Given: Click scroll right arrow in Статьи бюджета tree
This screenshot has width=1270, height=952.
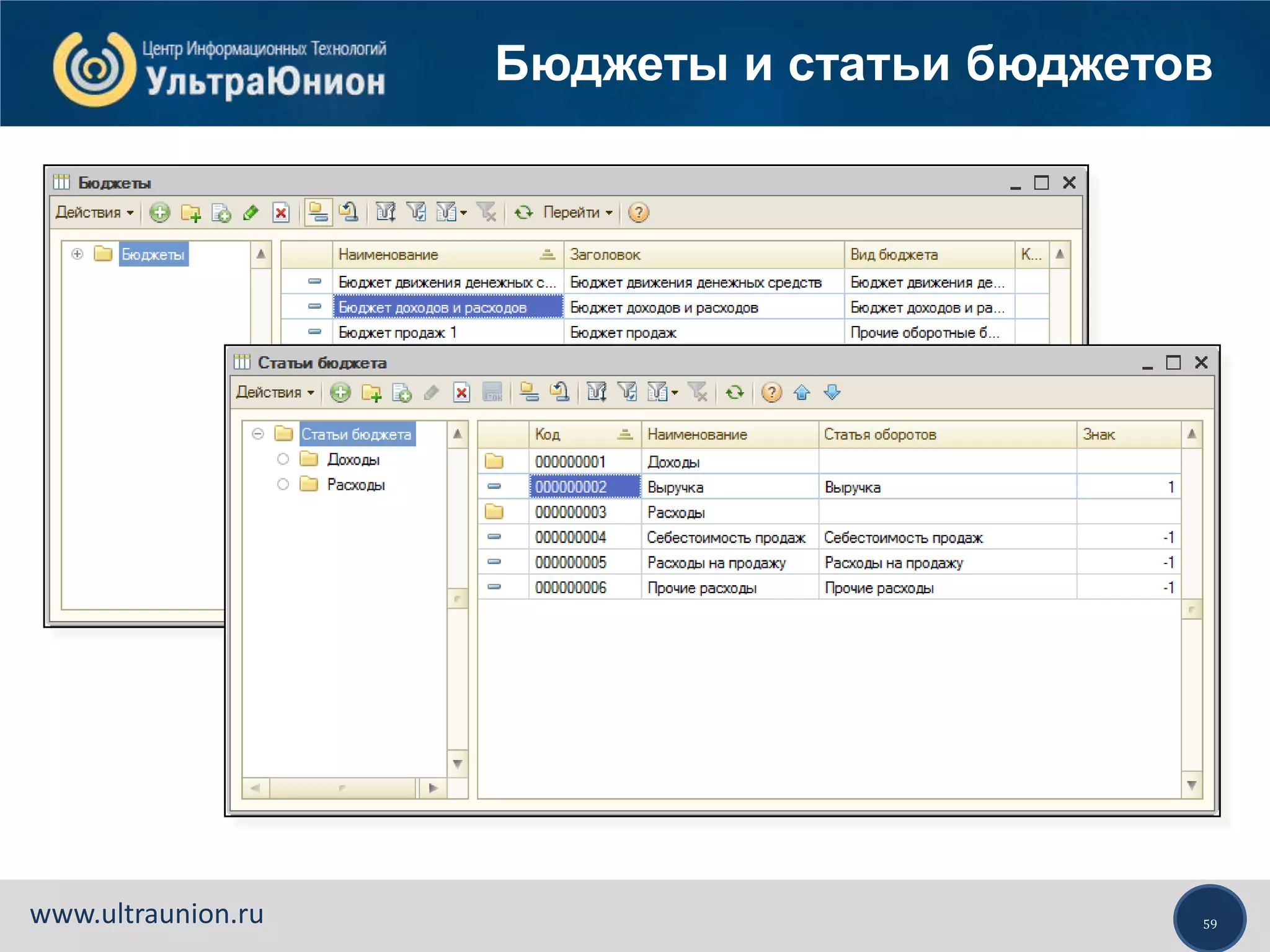Looking at the screenshot, I should point(433,788).
